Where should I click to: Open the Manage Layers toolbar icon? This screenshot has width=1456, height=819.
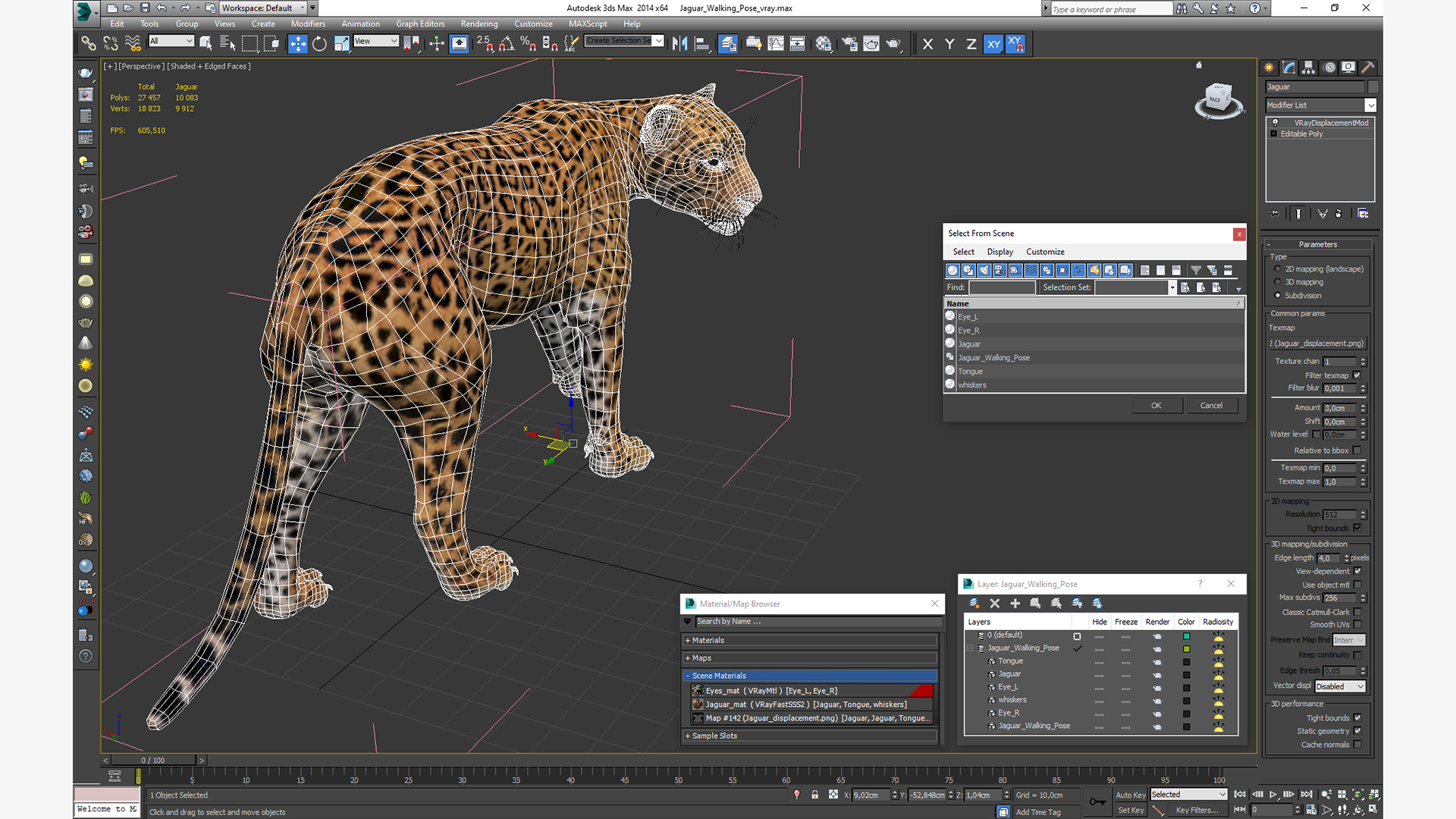(x=728, y=44)
